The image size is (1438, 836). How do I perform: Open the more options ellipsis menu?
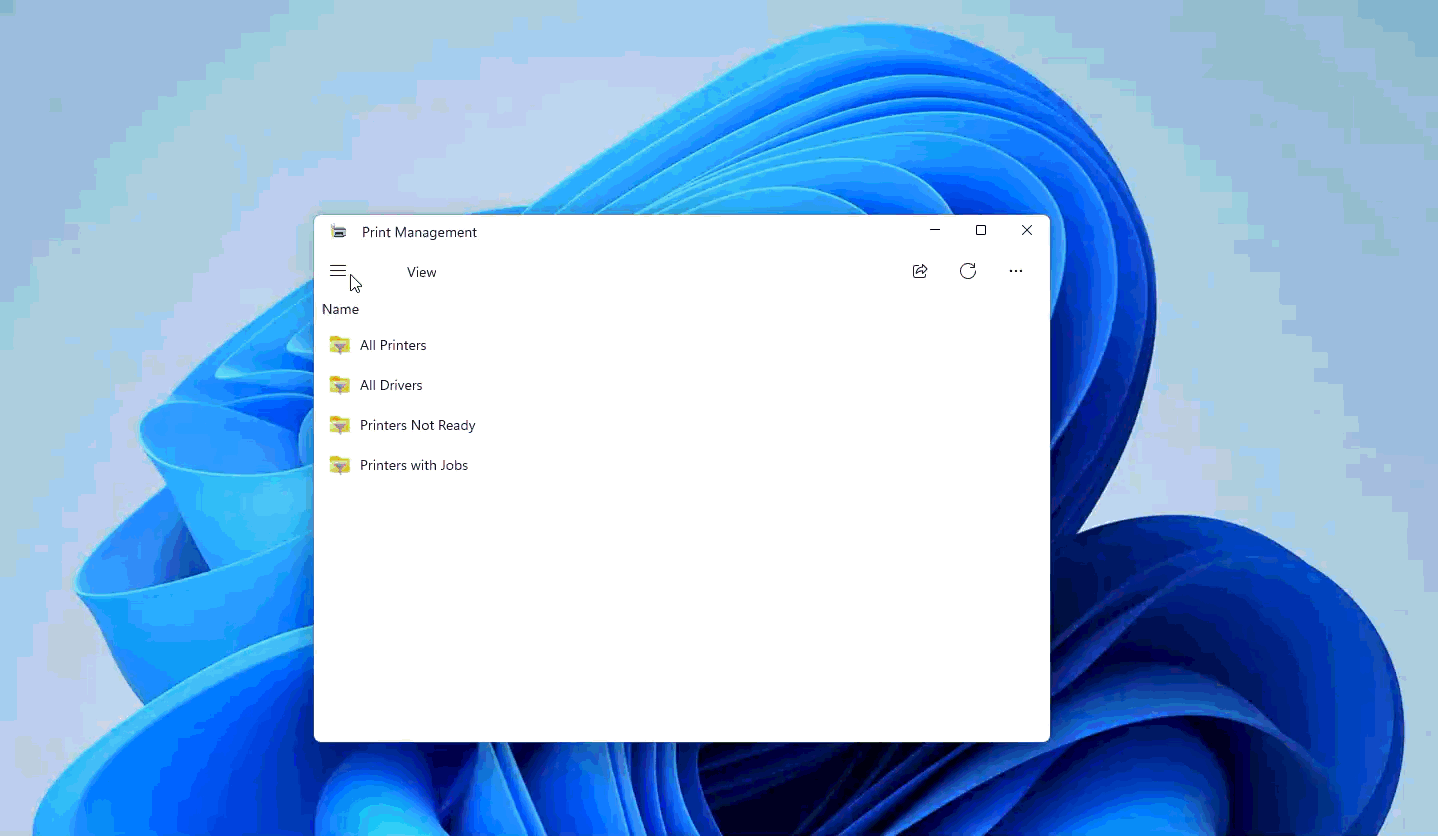(x=1016, y=271)
